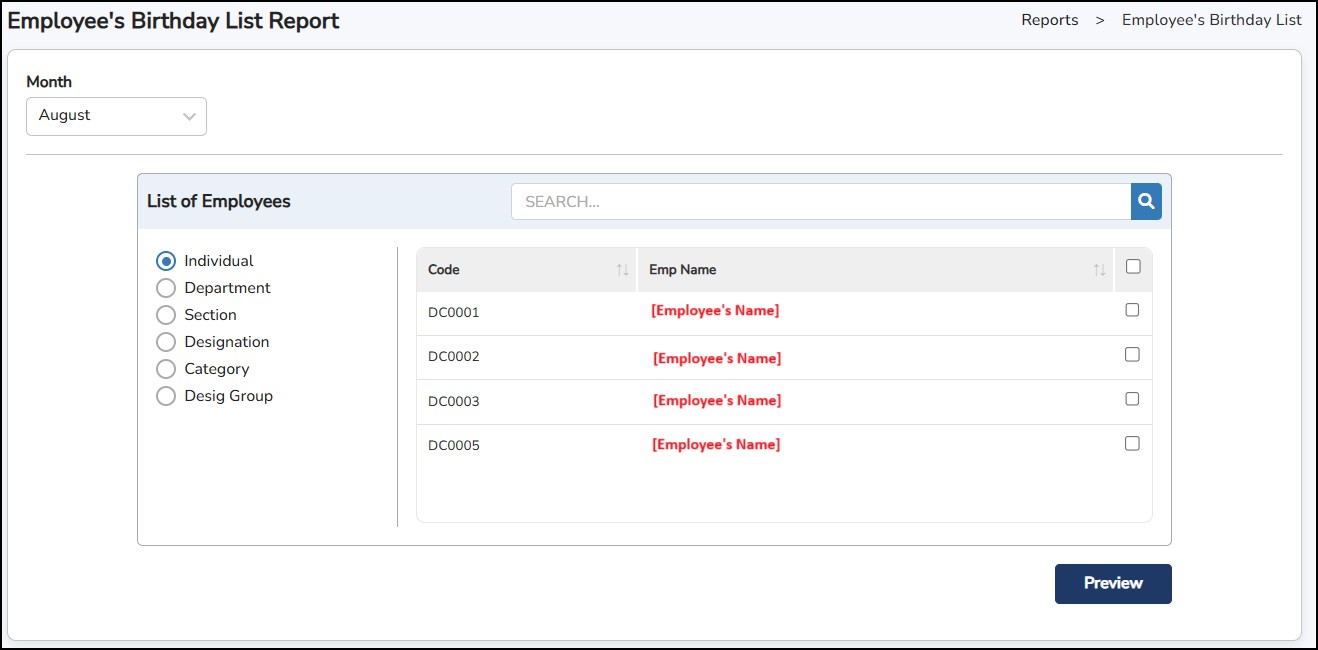Click the Employee's Birthday List breadcrumb

[1211, 20]
